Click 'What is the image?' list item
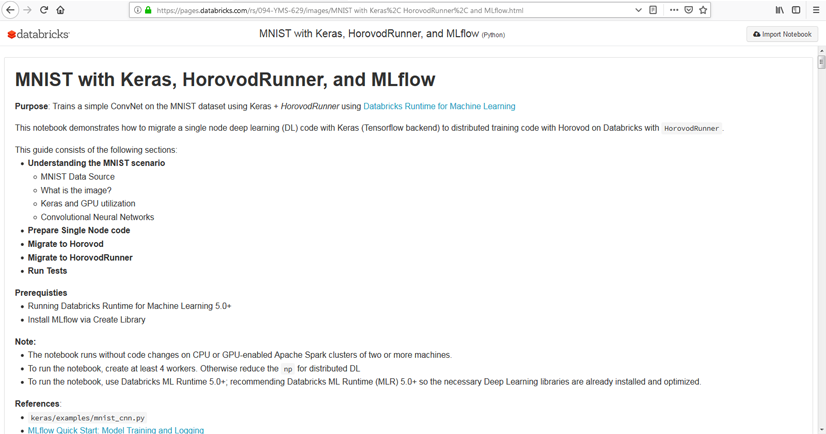 pos(76,191)
